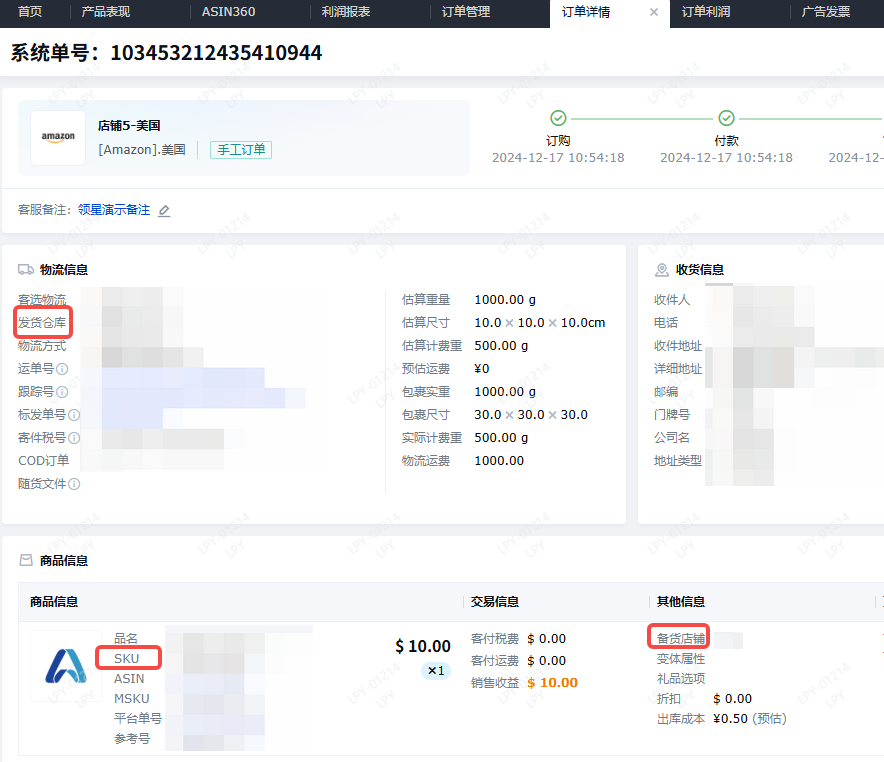Screen dimensions: 884x762
Task: Go to the 利润报表 tab
Action: click(x=346, y=13)
